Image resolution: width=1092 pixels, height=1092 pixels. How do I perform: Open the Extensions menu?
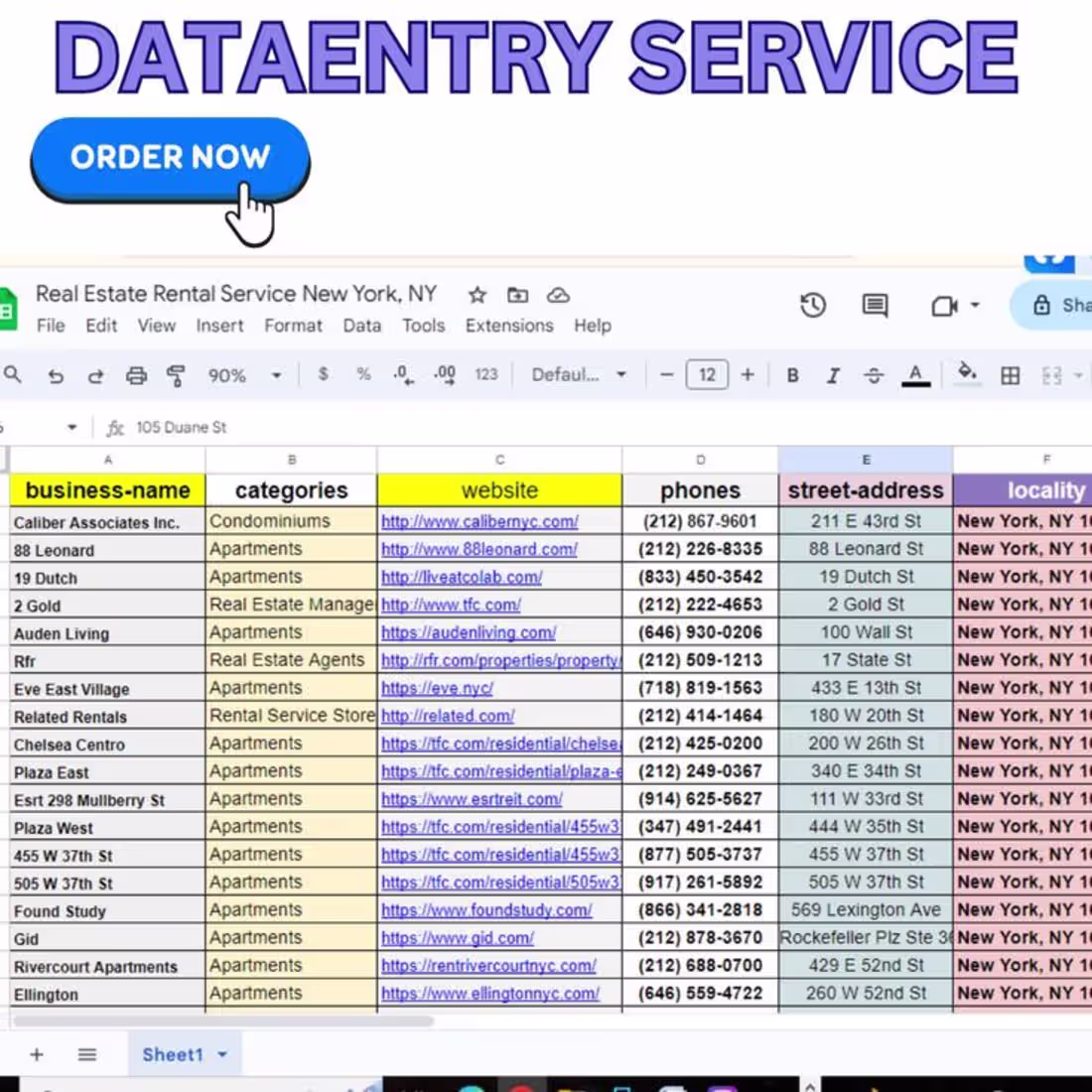coord(509,326)
